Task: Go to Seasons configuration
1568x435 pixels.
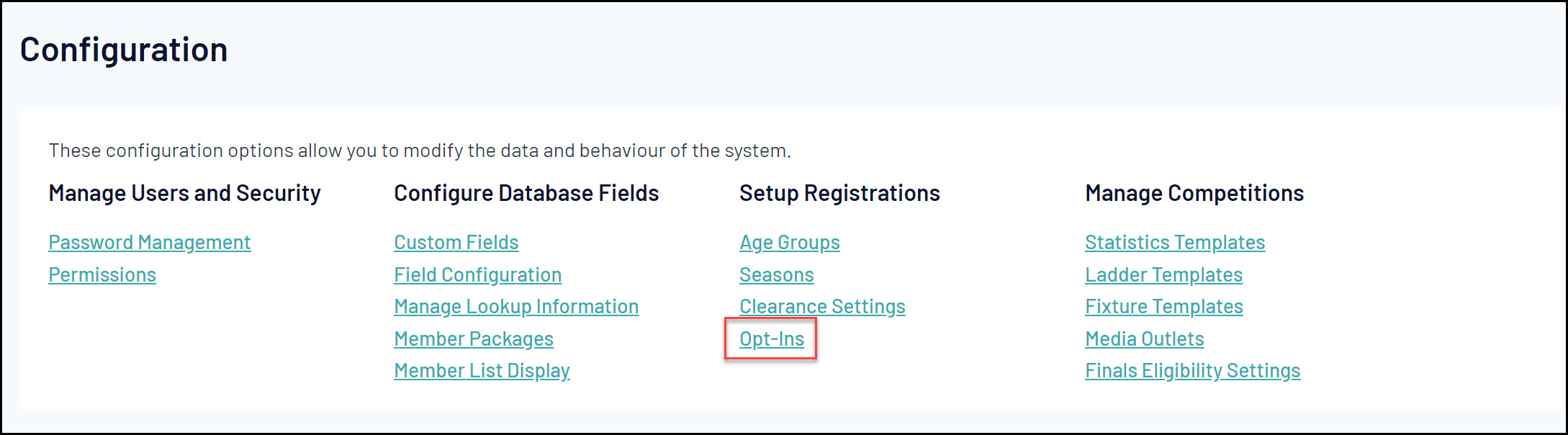Action: point(776,275)
